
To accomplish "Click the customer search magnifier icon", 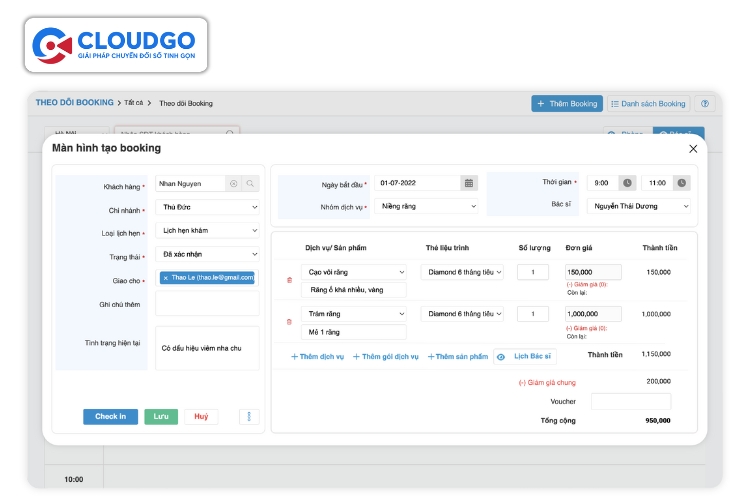I will point(250,184).
